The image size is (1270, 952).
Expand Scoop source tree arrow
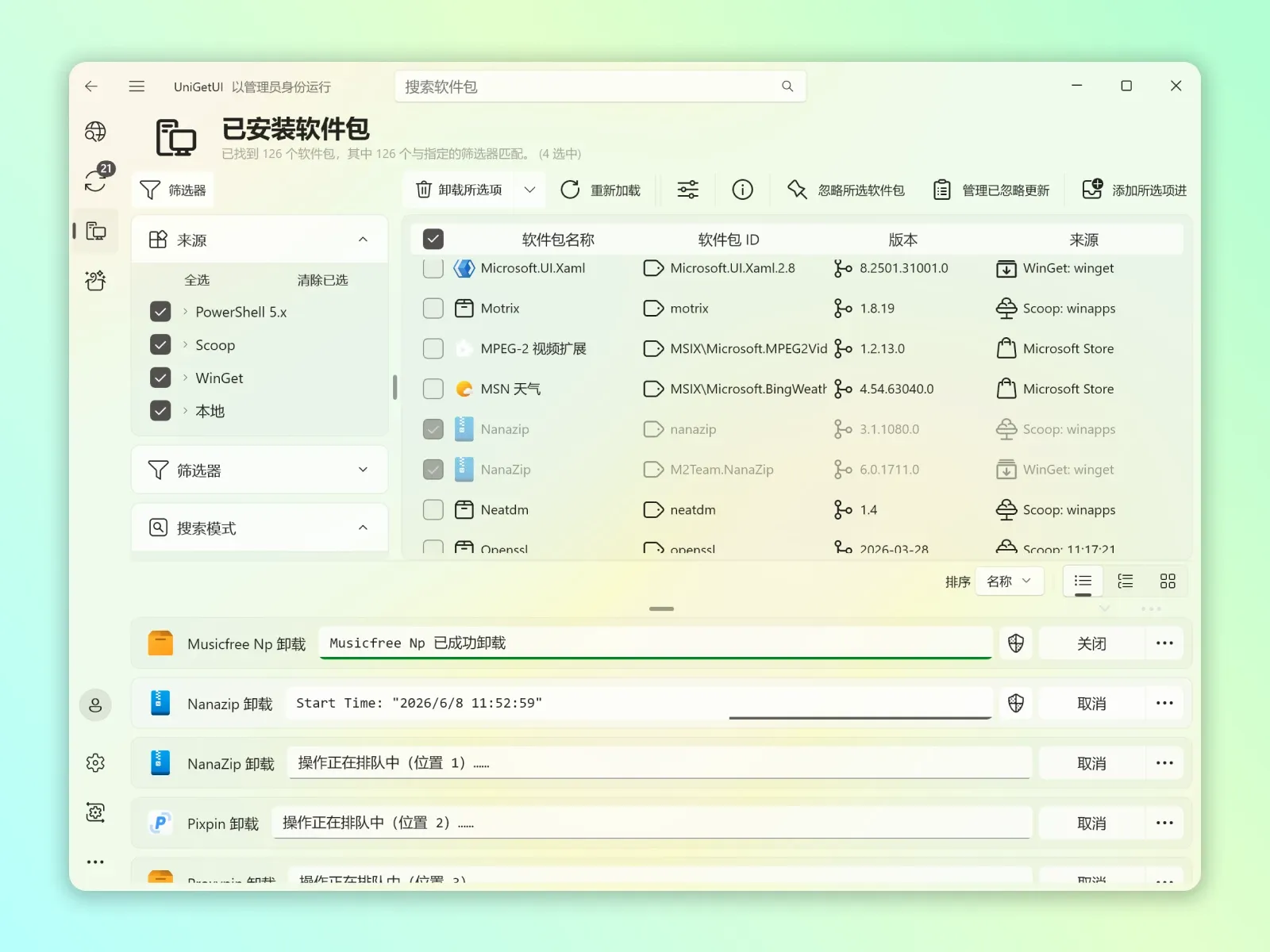pos(185,345)
